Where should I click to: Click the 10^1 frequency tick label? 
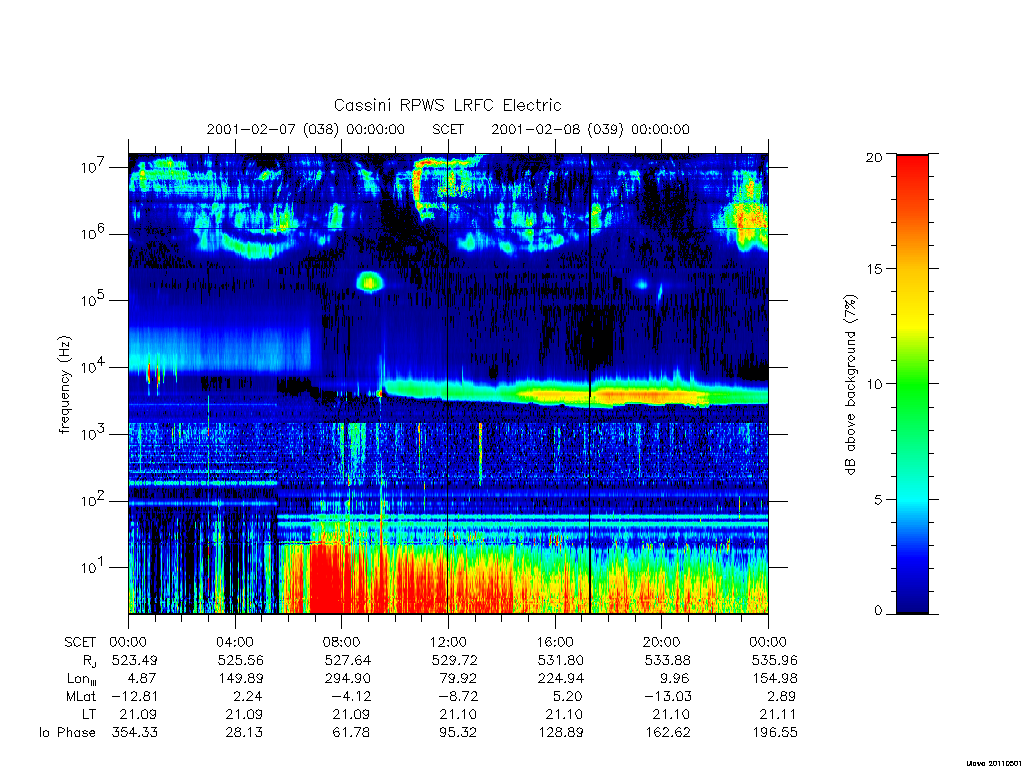click(93, 567)
